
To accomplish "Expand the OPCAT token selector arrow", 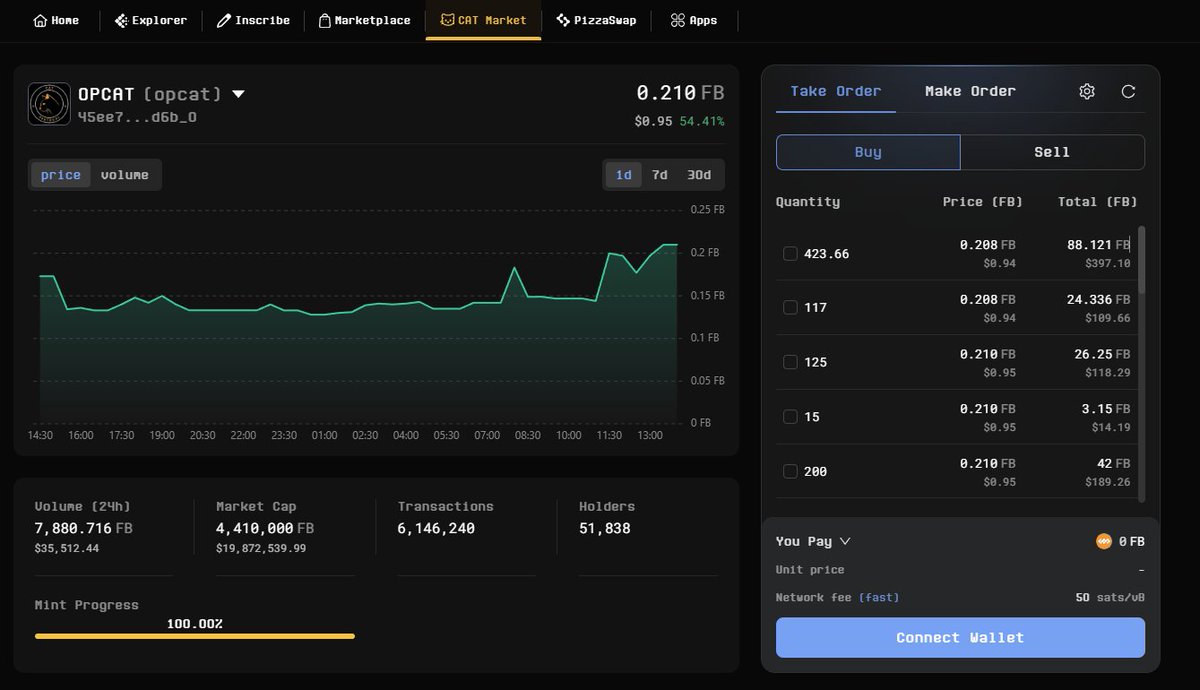I will coord(238,94).
